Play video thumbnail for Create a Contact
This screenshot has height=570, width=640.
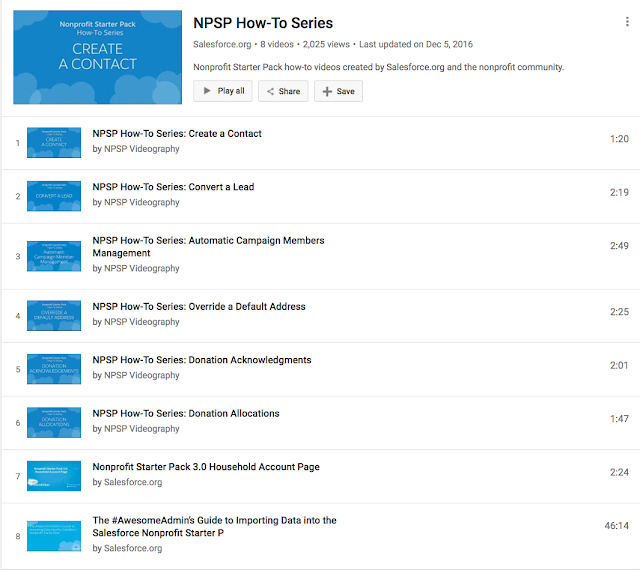54,142
